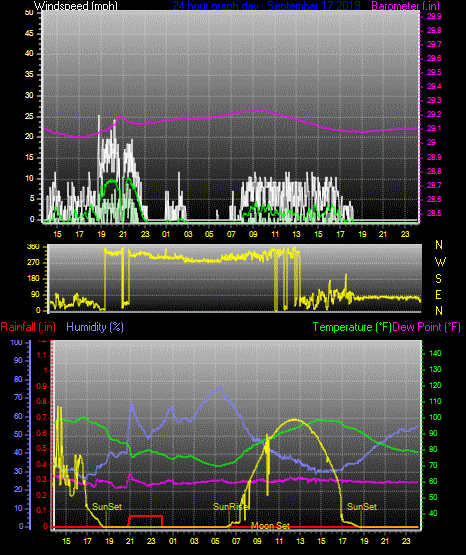This screenshot has height=555, width=466.
Task: Click the 'S' compass direction label
Action: 438,279
